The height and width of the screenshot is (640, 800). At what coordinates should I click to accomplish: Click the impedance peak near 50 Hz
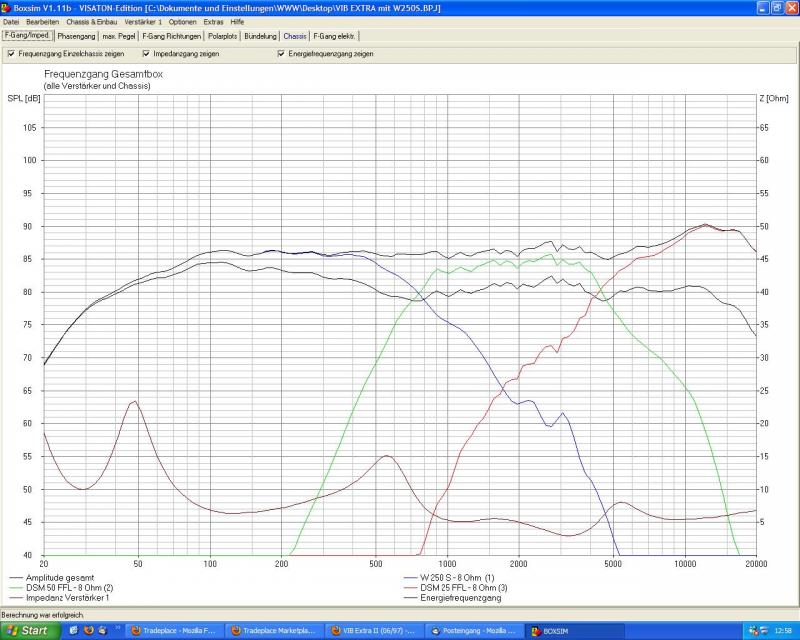point(135,401)
